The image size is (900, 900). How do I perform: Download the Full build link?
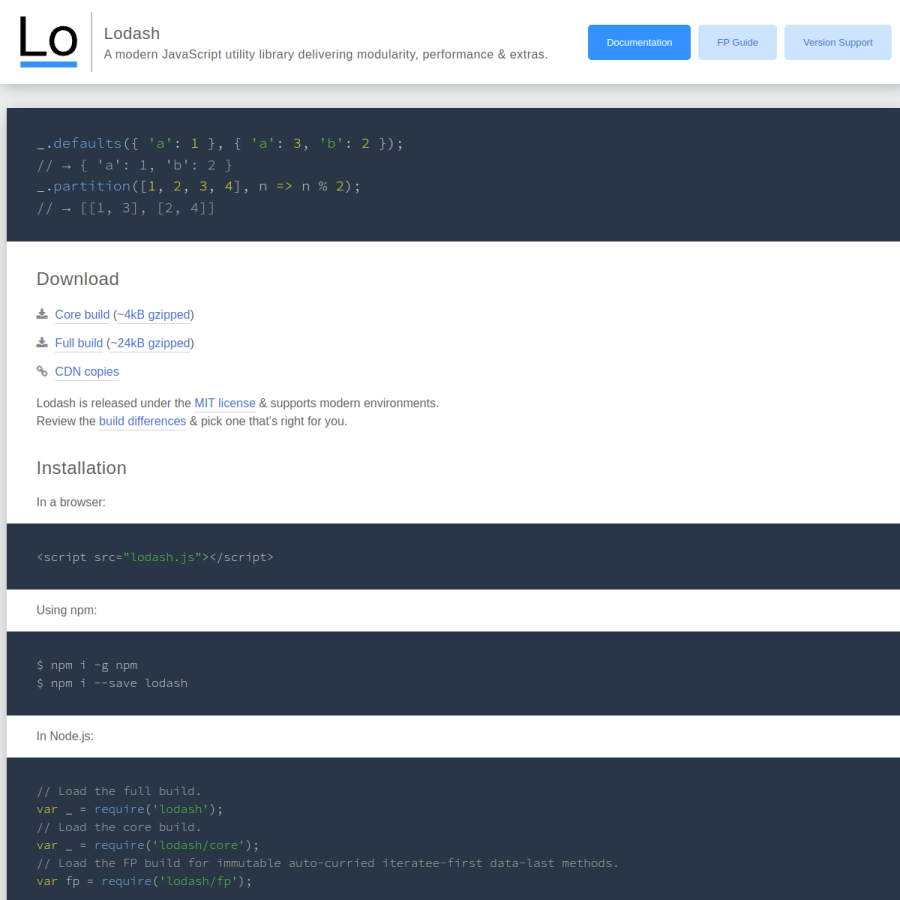(79, 343)
